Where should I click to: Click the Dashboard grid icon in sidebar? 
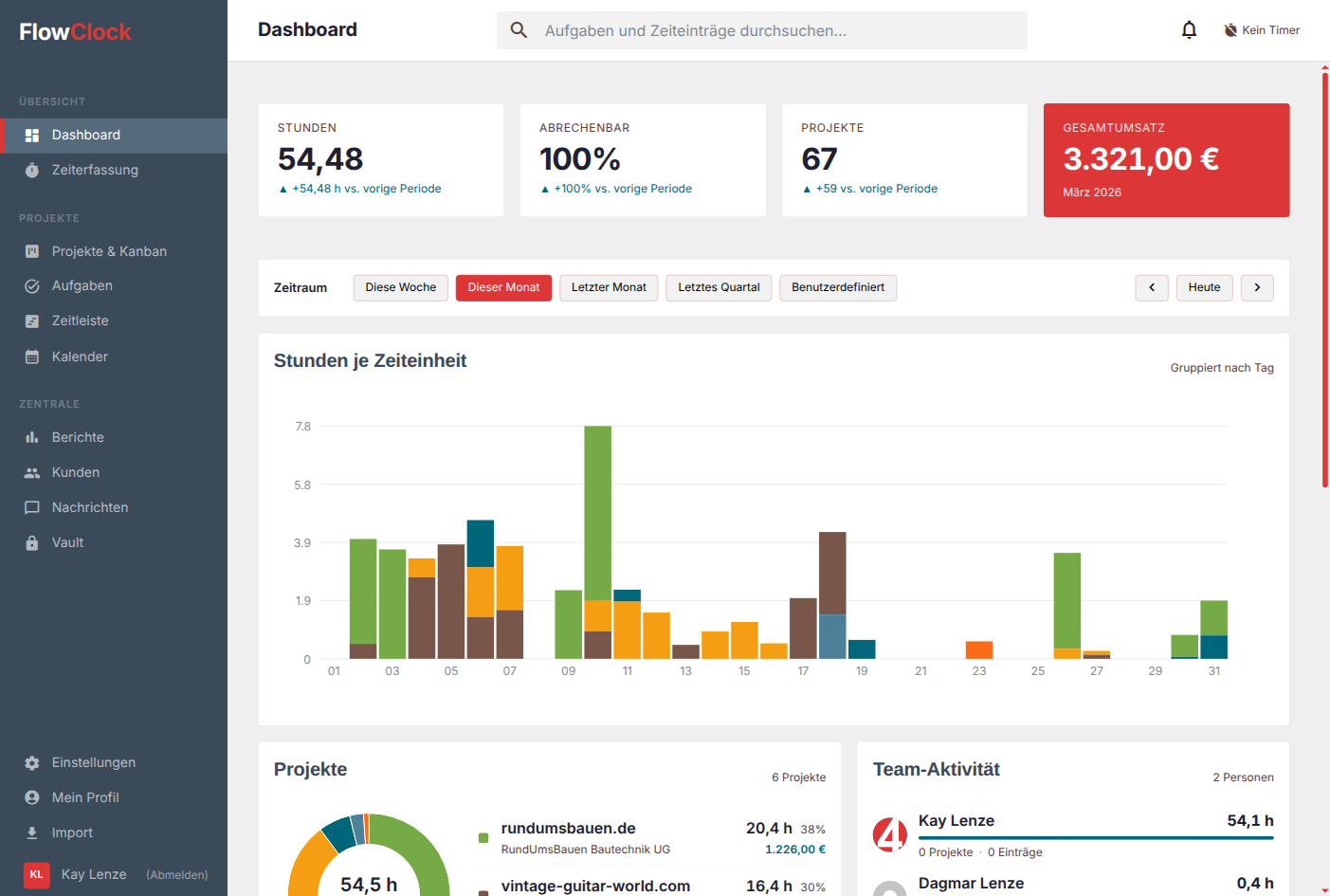coord(32,136)
